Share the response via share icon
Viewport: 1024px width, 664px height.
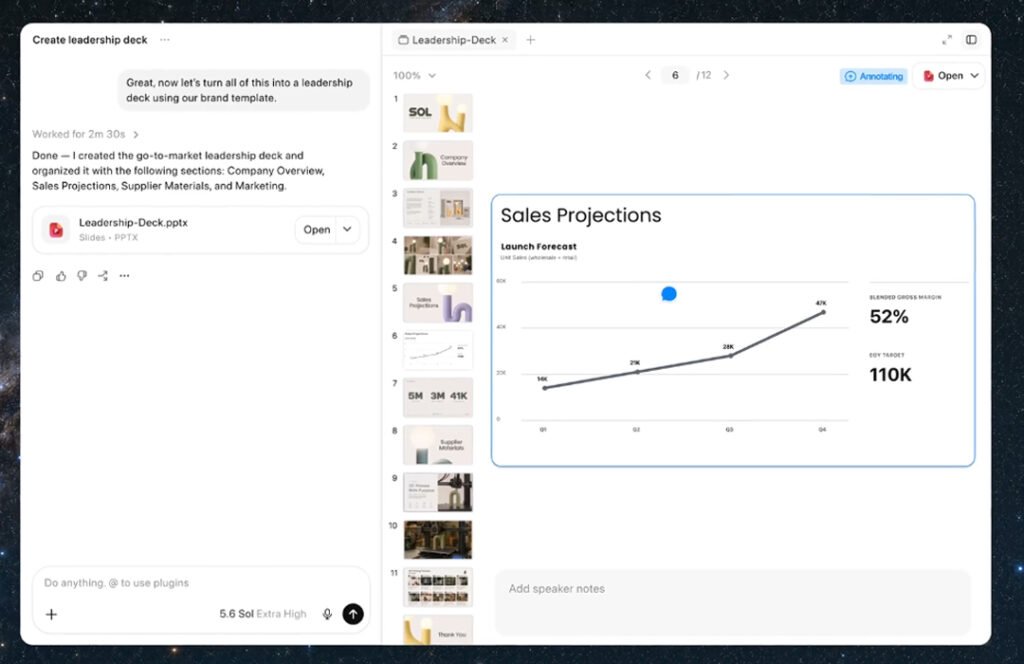point(103,276)
